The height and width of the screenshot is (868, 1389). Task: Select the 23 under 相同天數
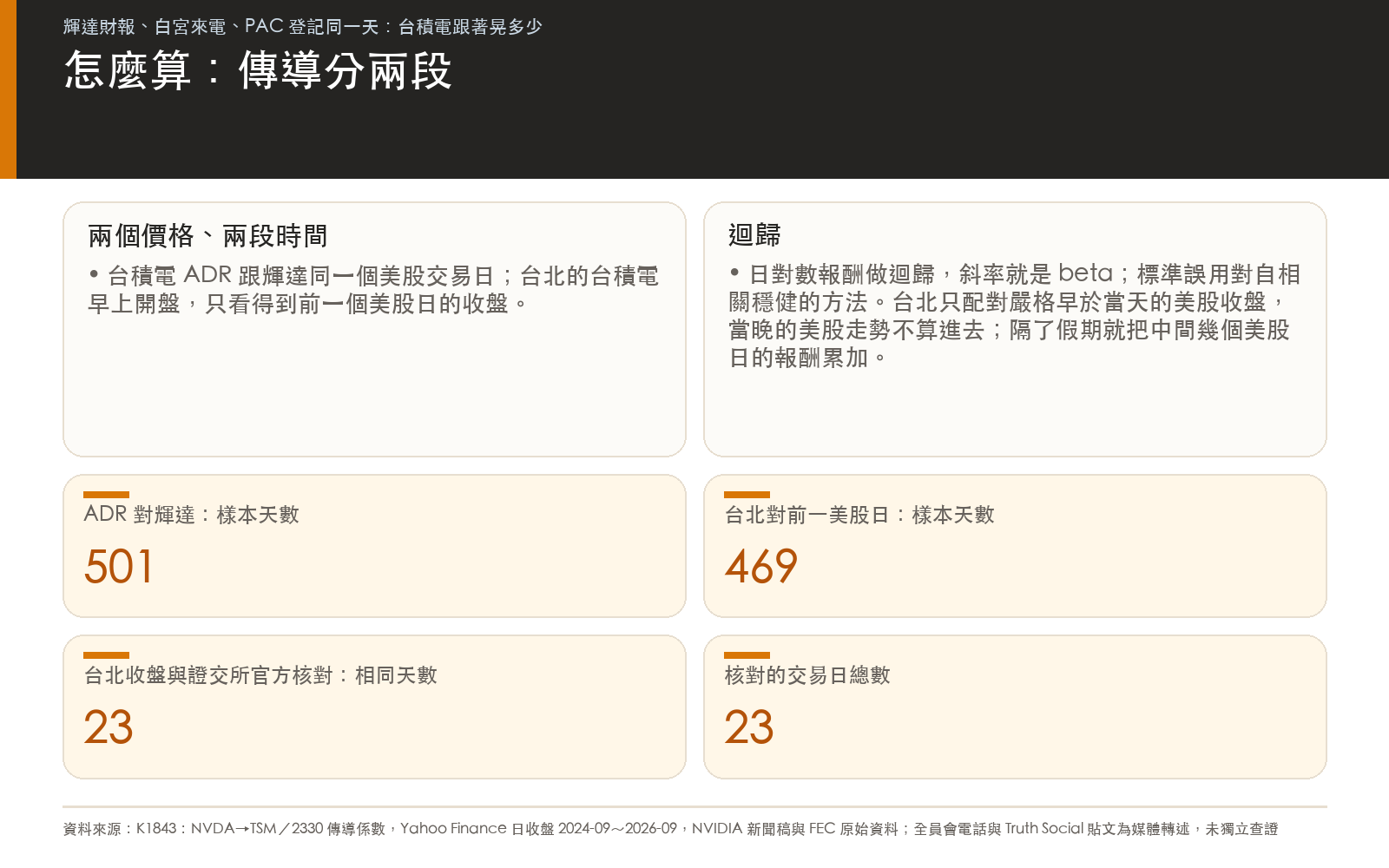pos(109,727)
